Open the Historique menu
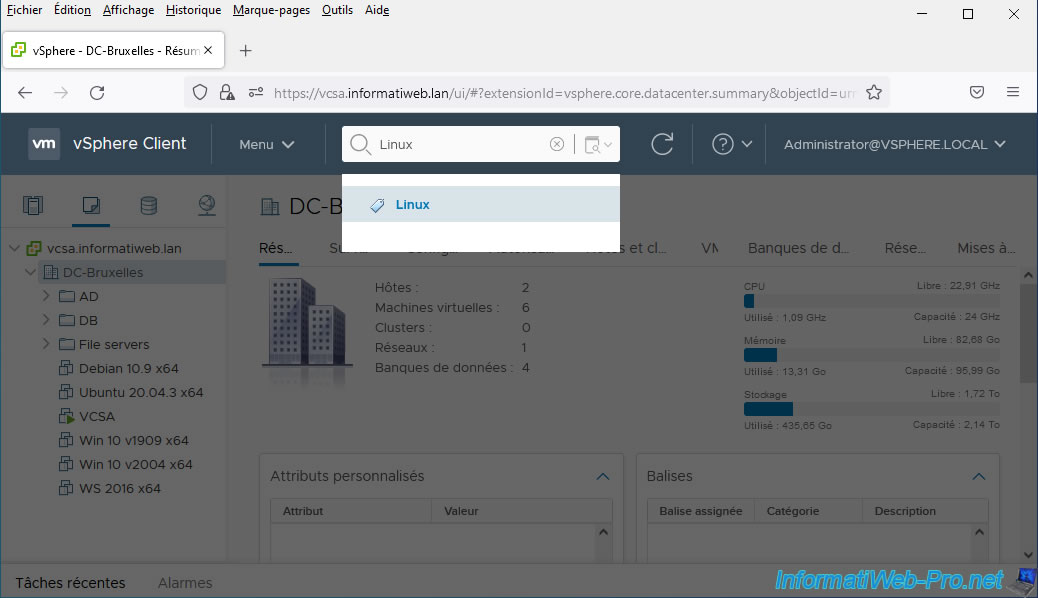The width and height of the screenshot is (1038, 598). point(193,10)
